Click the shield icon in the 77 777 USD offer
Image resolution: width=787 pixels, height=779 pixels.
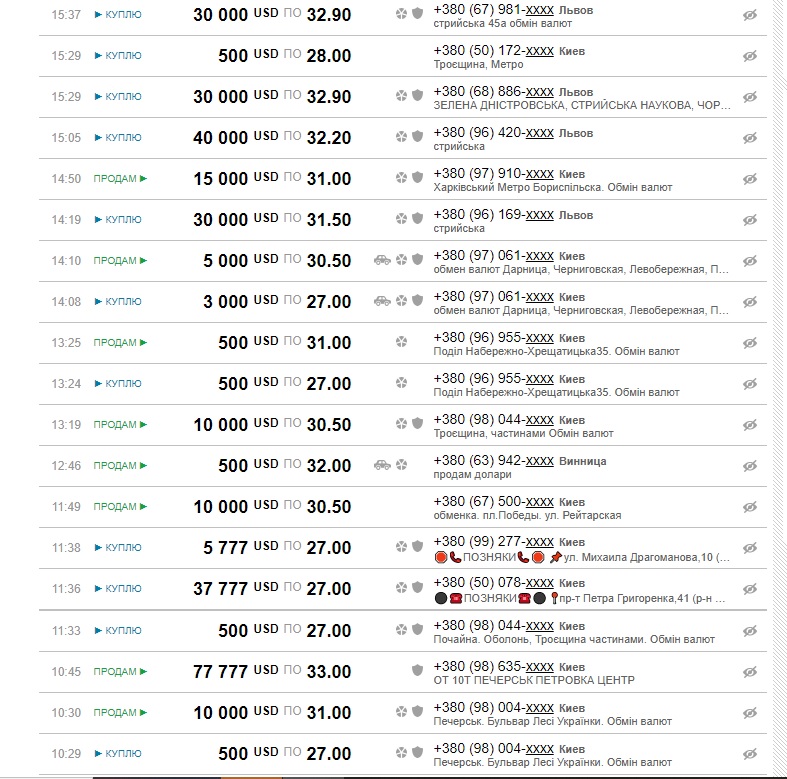pyautogui.click(x=418, y=670)
